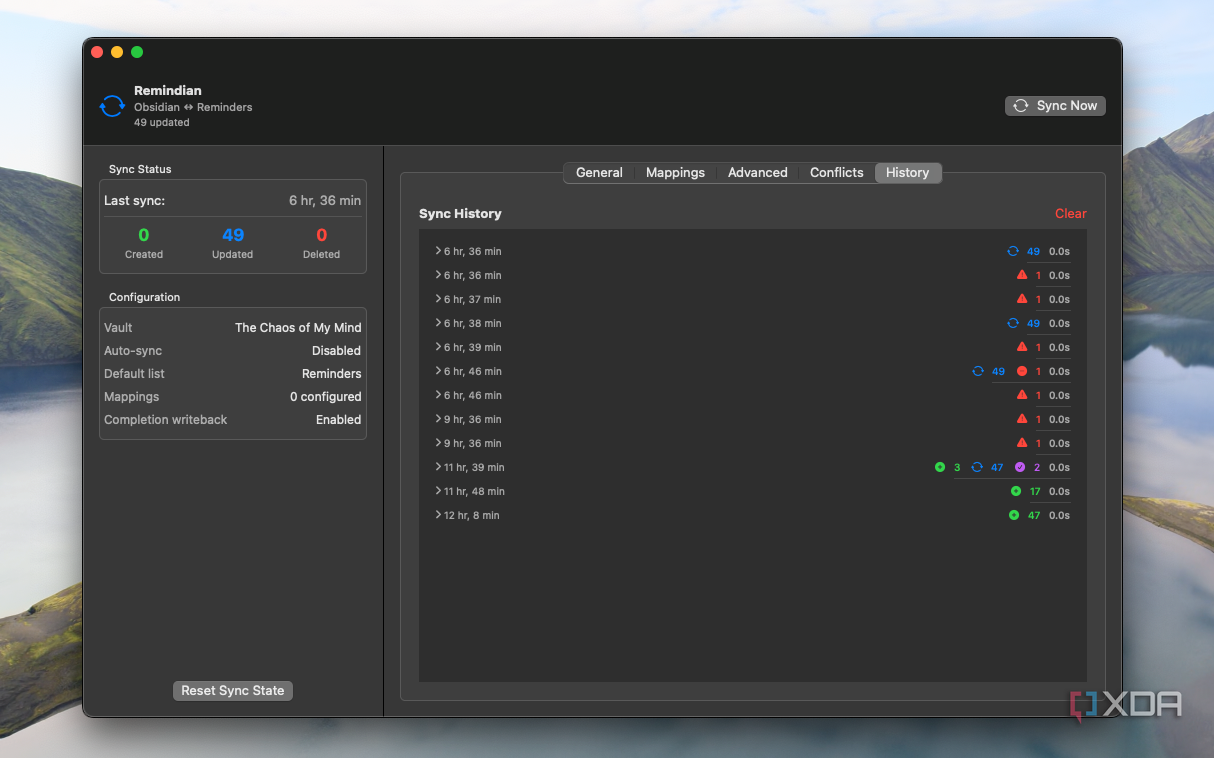Click red circle icon in the 6 hr, 46 min row
Image resolution: width=1214 pixels, height=758 pixels.
coord(1022,371)
